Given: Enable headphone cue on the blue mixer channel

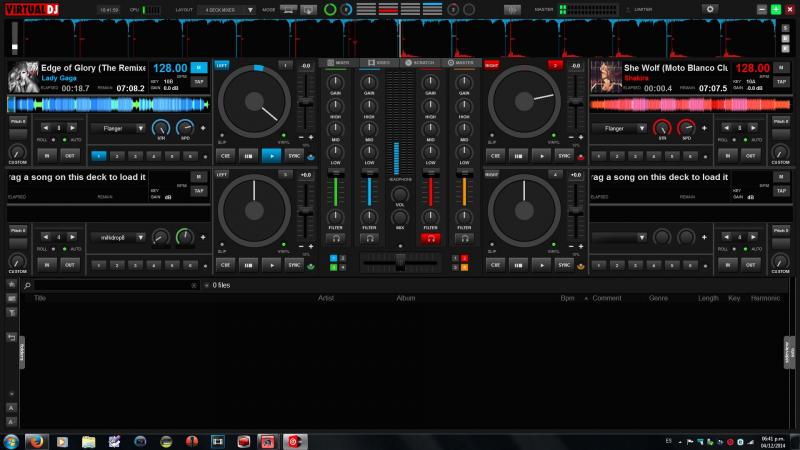Looking at the screenshot, I should [369, 238].
